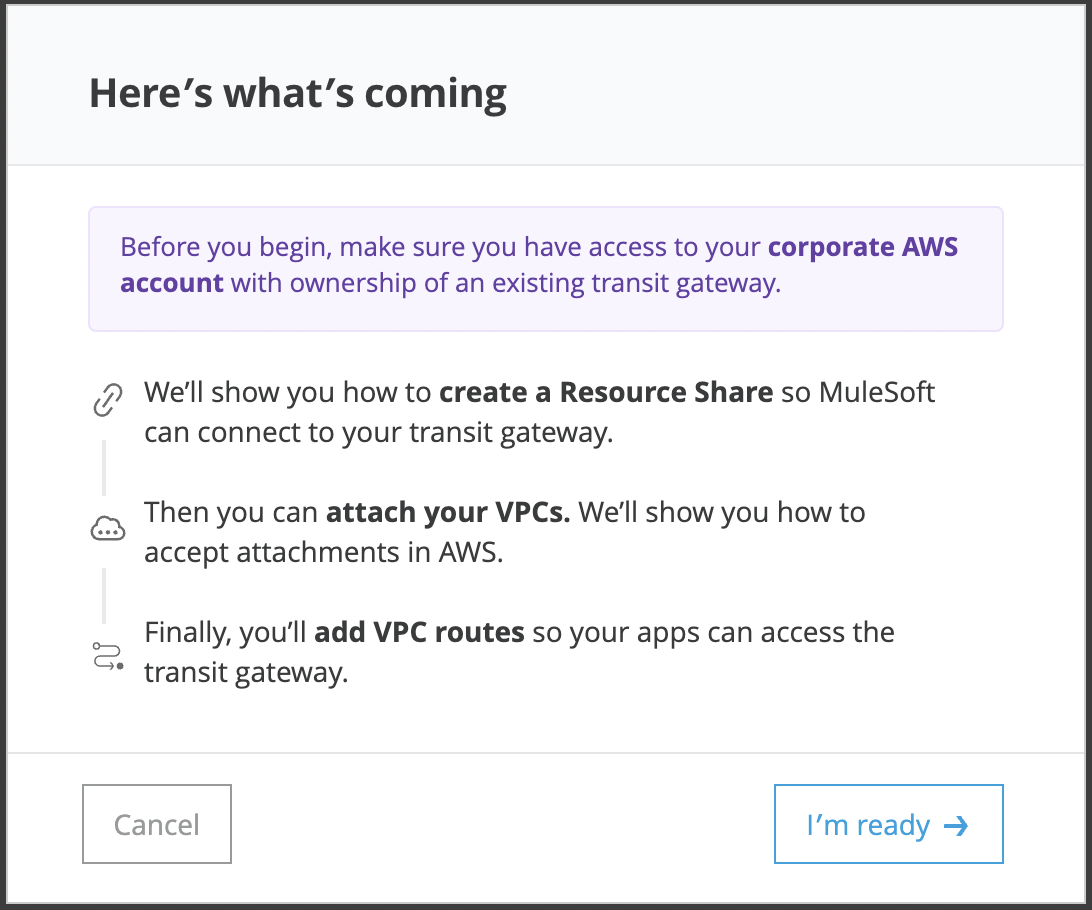Click the routes icon beside VPC routes step

[x=107, y=658]
